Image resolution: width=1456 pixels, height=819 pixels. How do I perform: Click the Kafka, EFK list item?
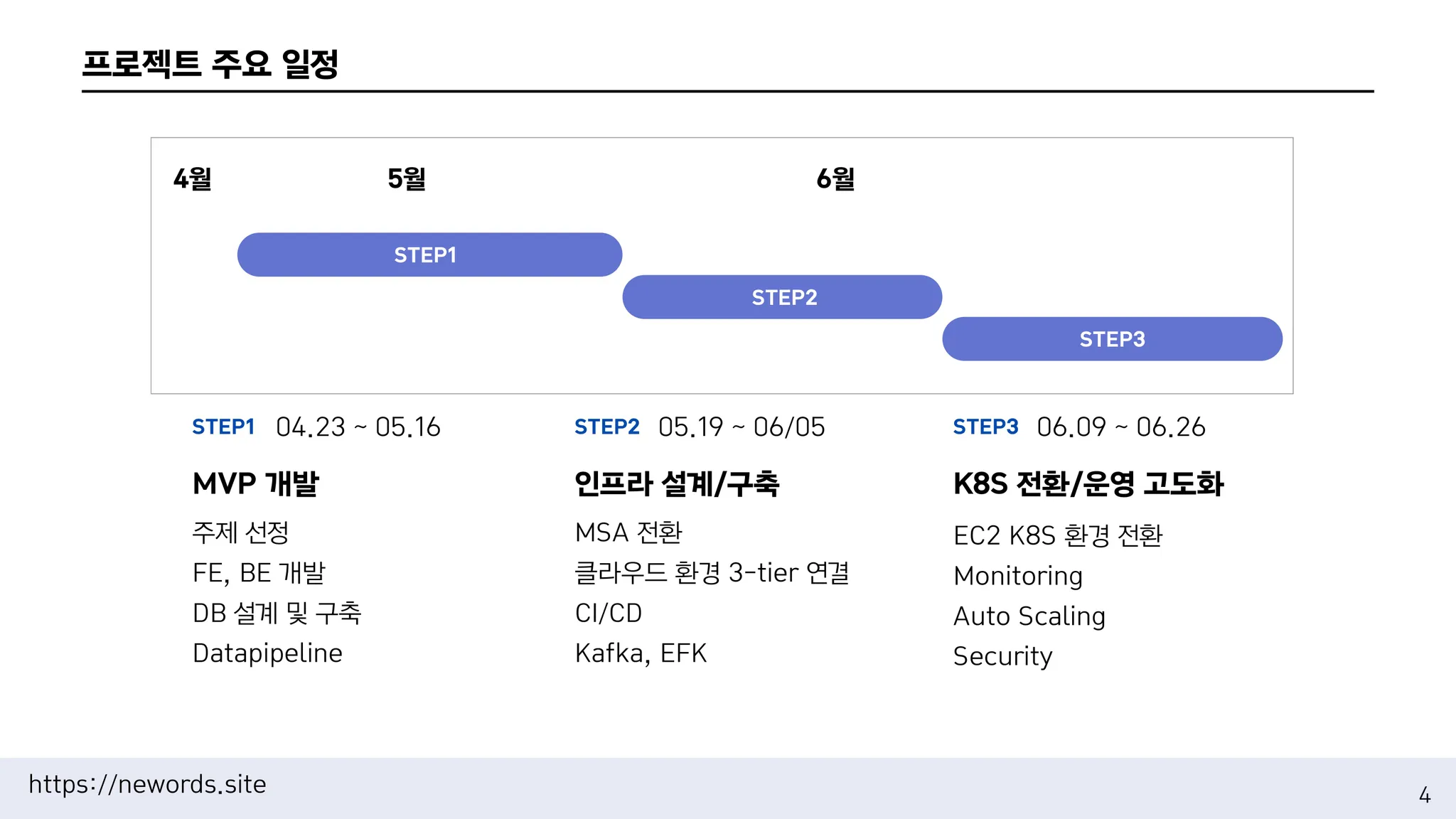641,653
